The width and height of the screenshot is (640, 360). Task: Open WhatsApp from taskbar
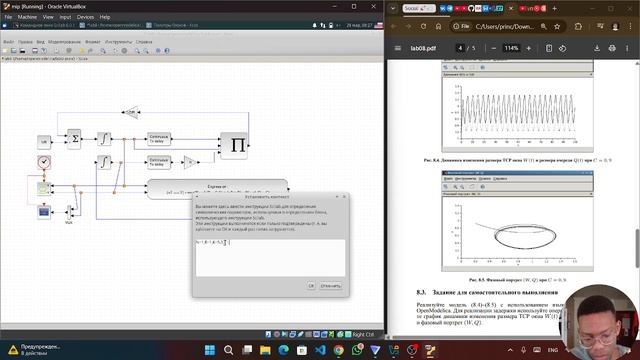coord(357,350)
